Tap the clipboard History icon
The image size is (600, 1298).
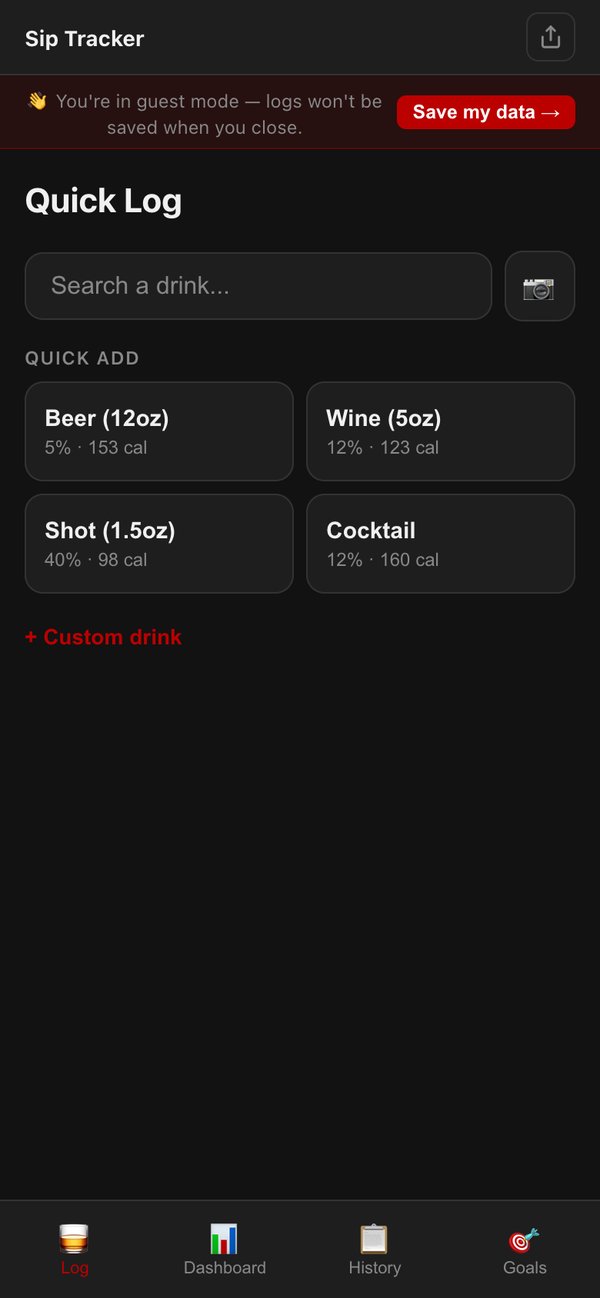374,1238
